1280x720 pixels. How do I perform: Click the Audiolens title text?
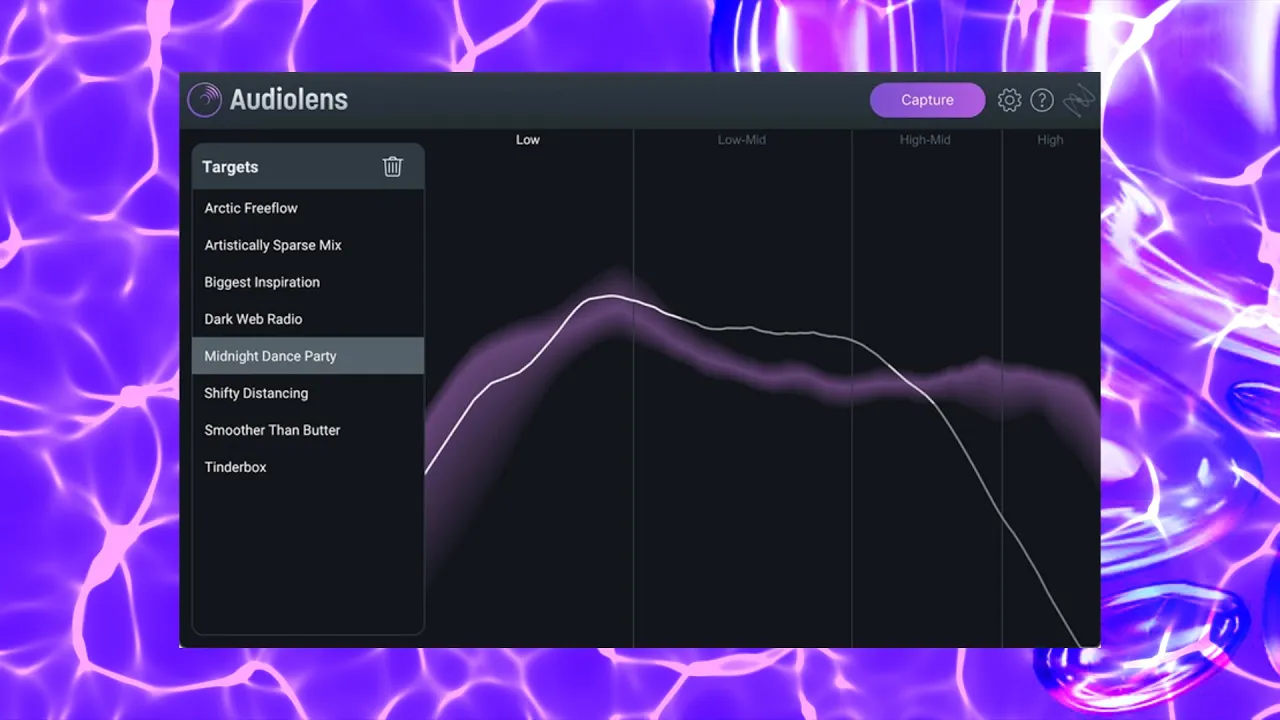pos(289,100)
